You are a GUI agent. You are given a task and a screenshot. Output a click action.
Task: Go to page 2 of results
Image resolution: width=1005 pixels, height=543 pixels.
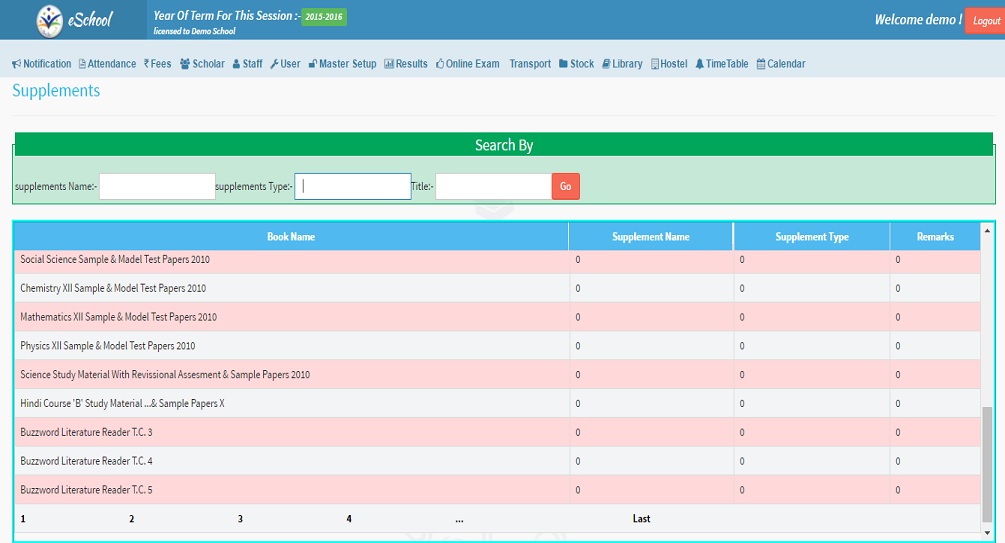[131, 519]
